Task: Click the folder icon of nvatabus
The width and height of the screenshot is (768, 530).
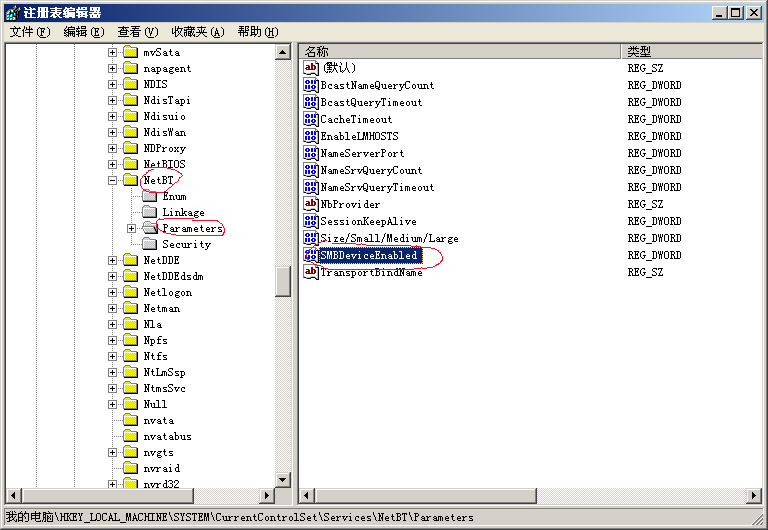Action: [x=130, y=436]
